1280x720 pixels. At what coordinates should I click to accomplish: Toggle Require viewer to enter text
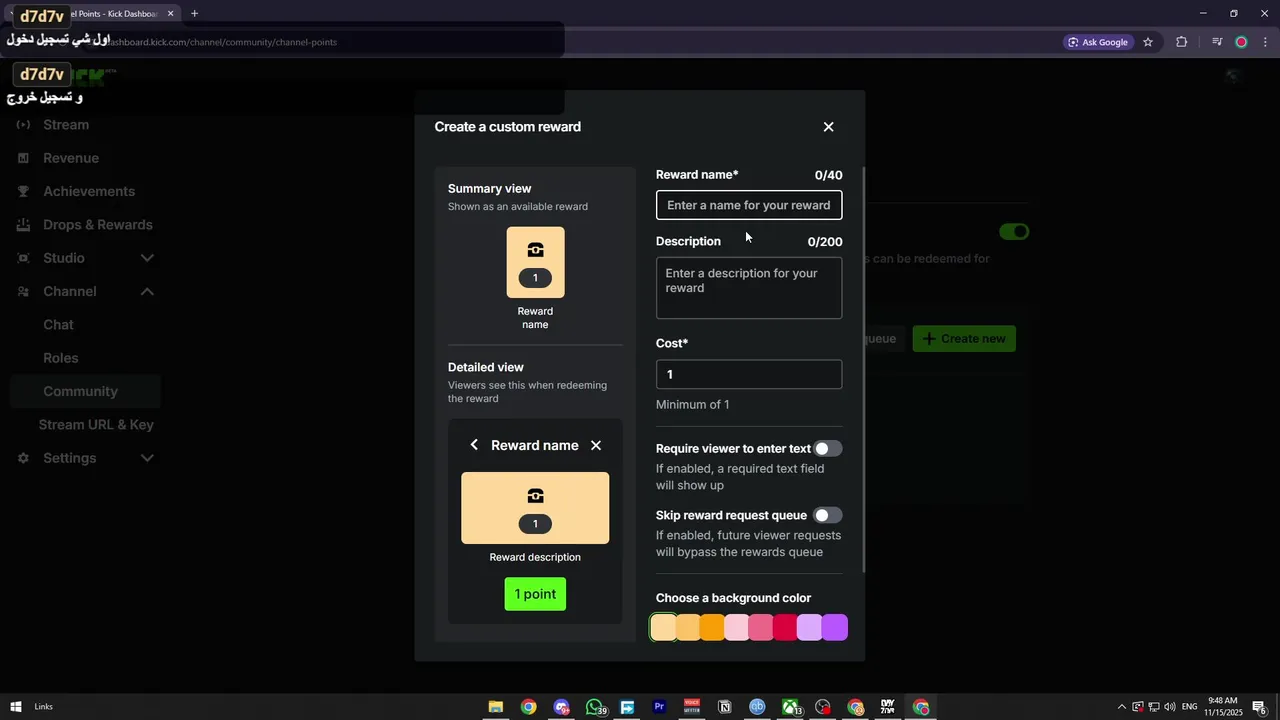tap(828, 449)
